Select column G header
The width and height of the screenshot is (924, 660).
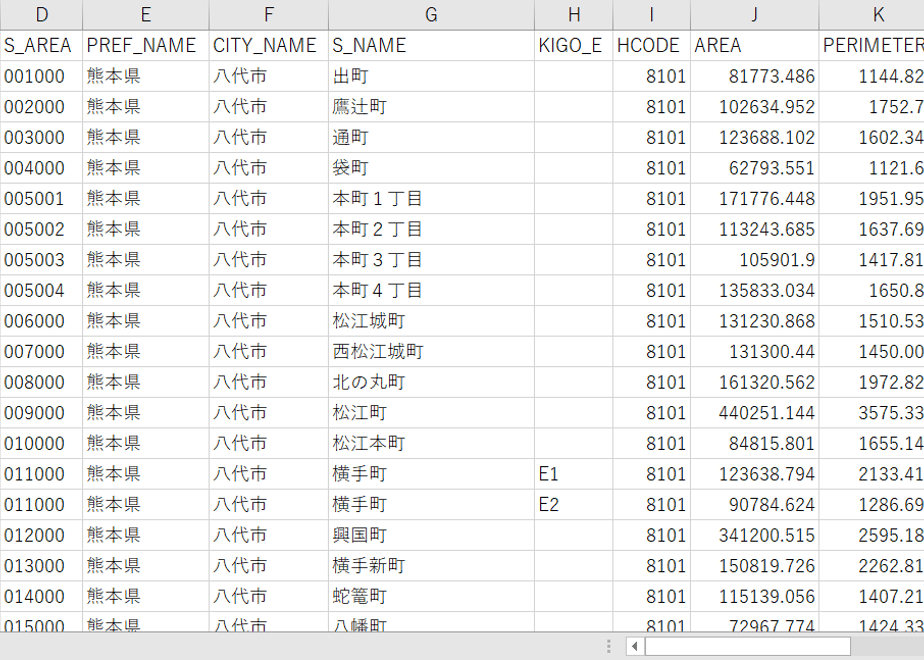(431, 15)
